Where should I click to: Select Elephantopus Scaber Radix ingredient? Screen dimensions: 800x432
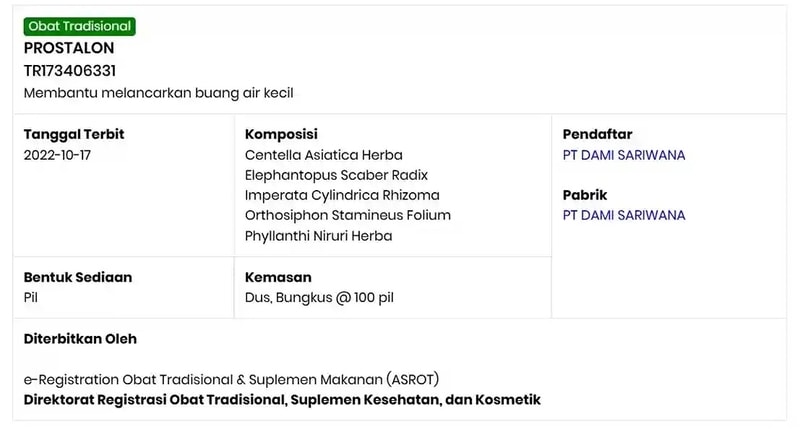pos(336,175)
